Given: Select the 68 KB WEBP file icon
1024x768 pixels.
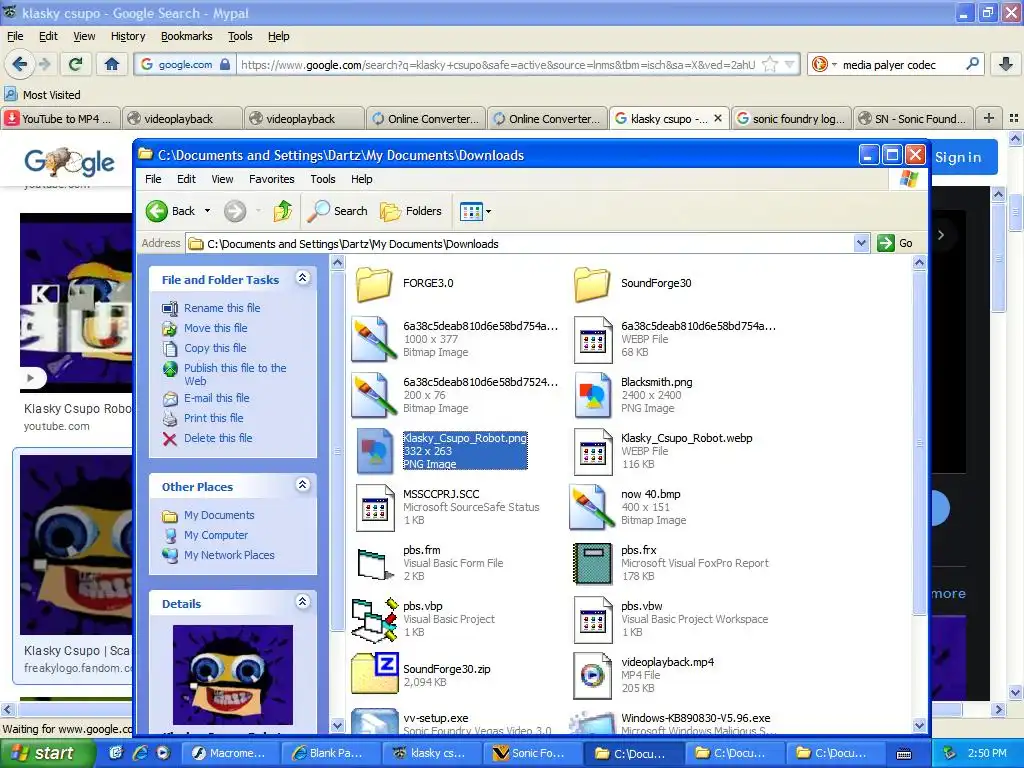Looking at the screenshot, I should [x=592, y=340].
